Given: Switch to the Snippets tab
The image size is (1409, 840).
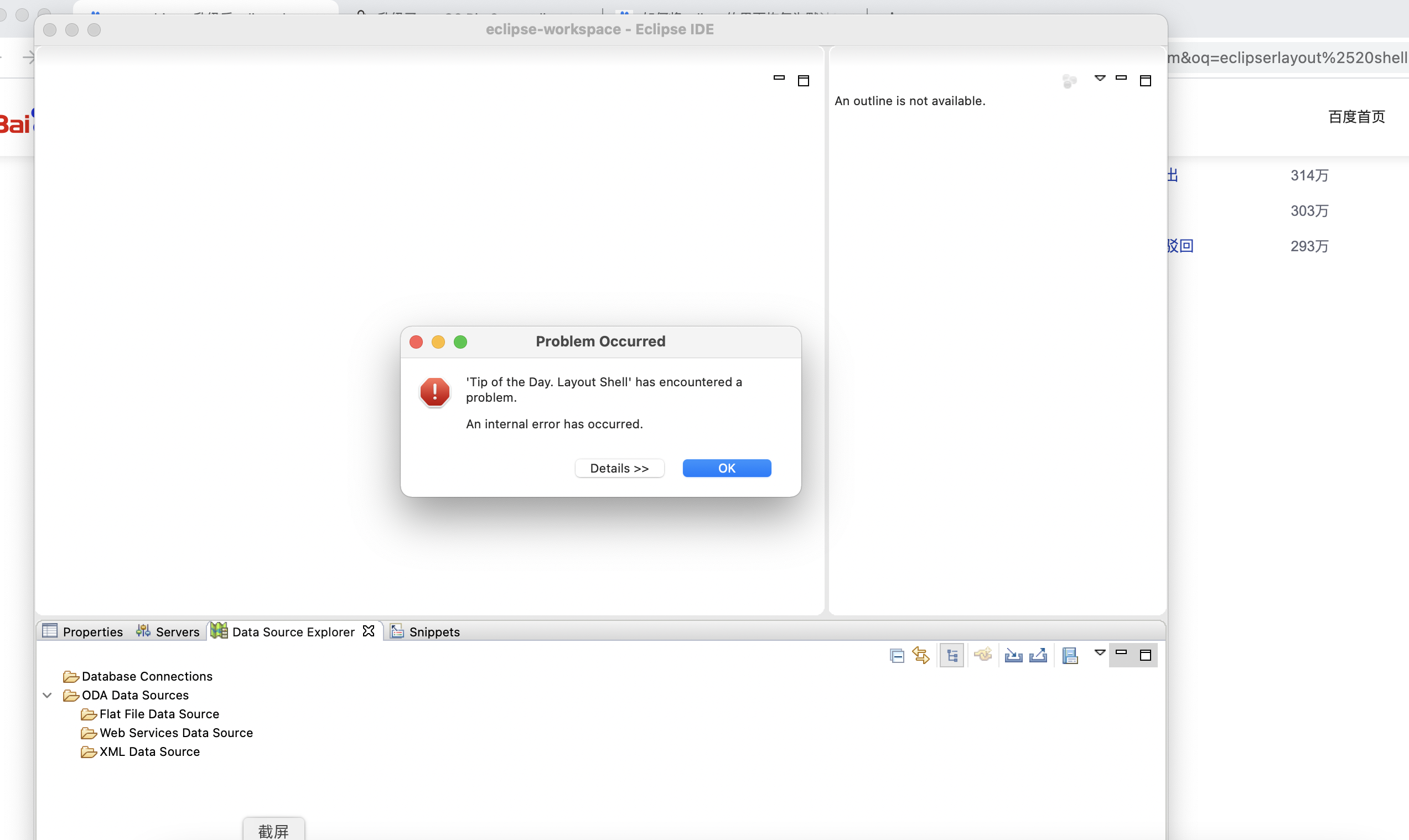Looking at the screenshot, I should click(425, 632).
